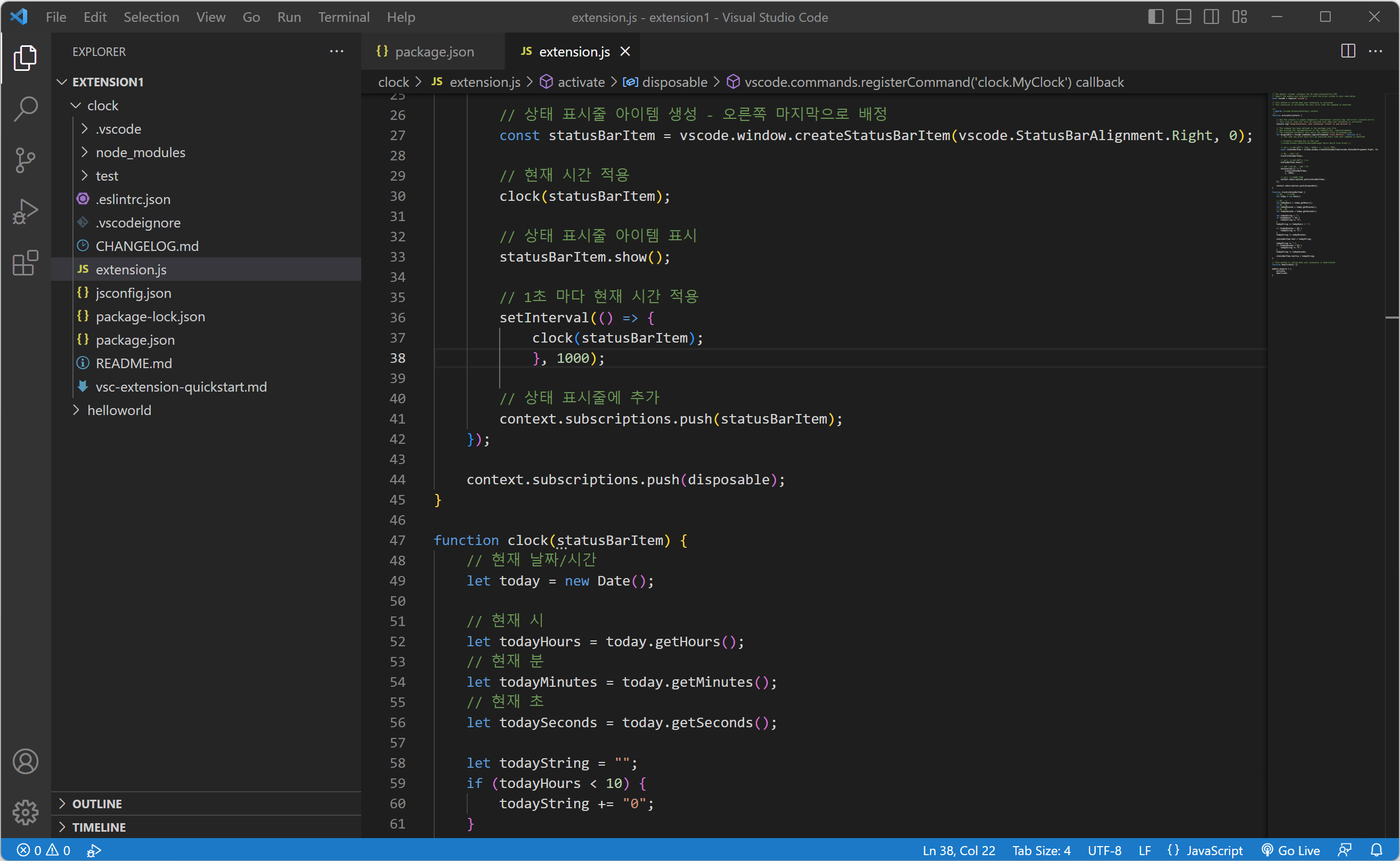Open Manage settings gear icon
Screen dimensions: 1400x861
[25, 812]
